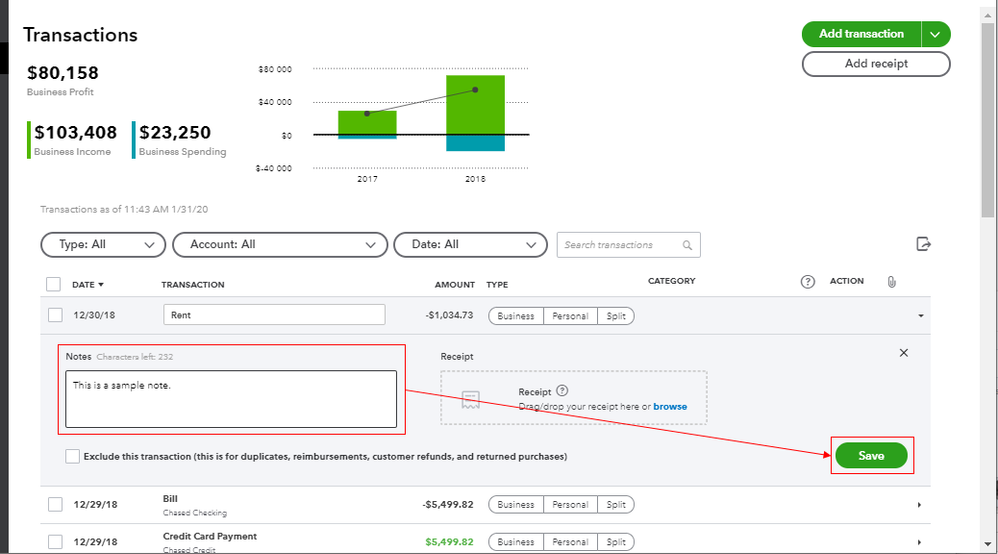Screen dimensions: 998x554
Task: Click the Add transaction button
Action: (861, 34)
